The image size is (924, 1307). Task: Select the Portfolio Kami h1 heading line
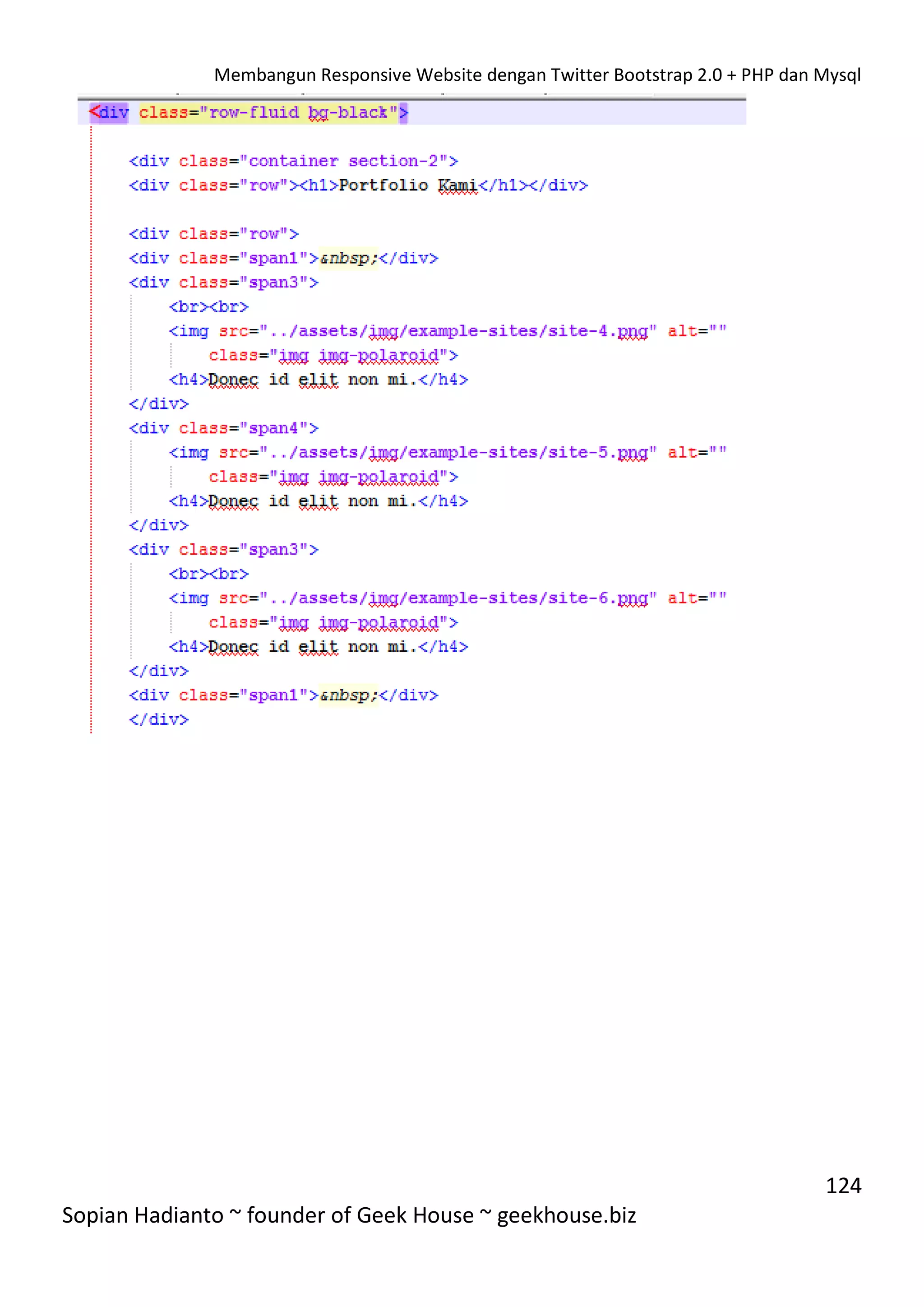[358, 185]
